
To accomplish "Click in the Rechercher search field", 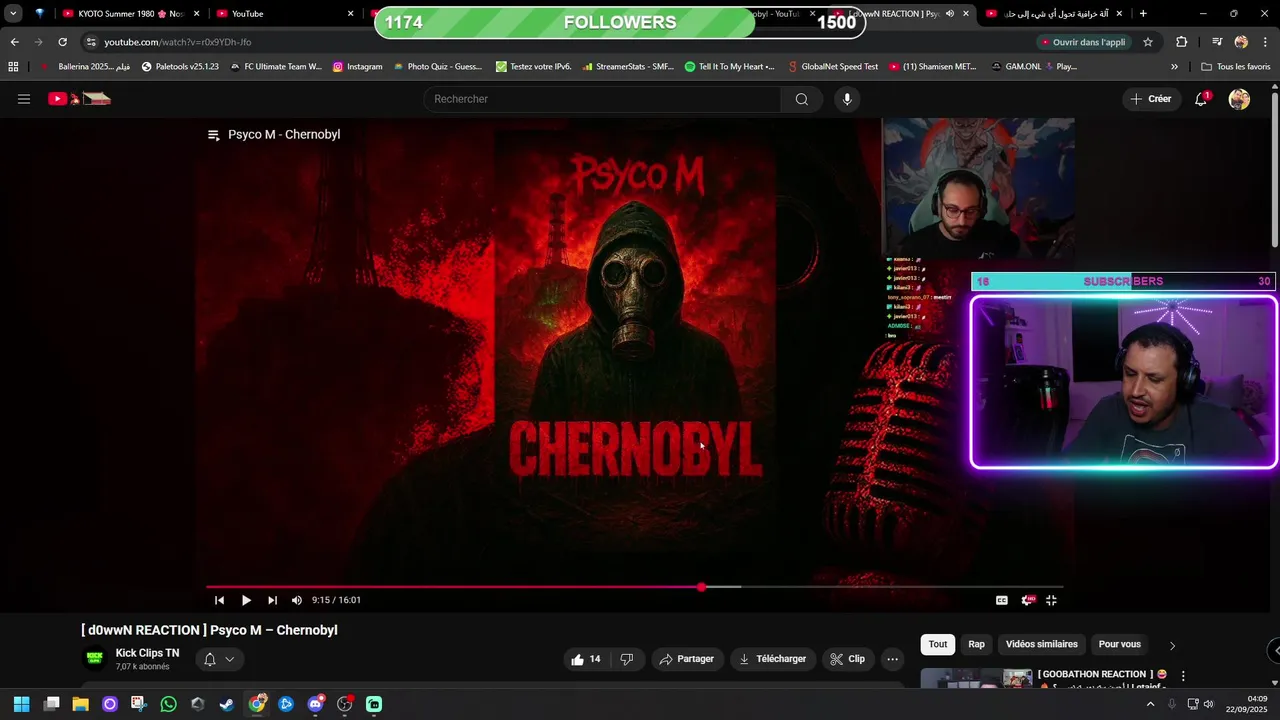I will (603, 99).
